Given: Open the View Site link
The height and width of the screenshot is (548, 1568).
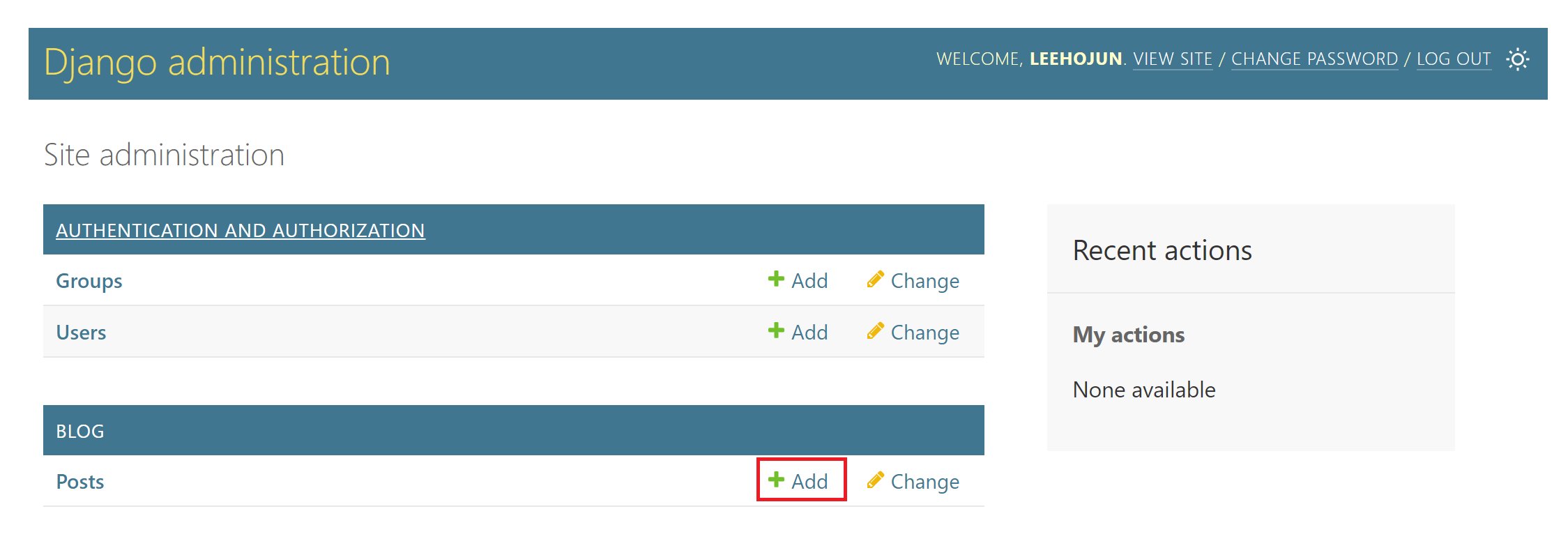Looking at the screenshot, I should (1173, 59).
